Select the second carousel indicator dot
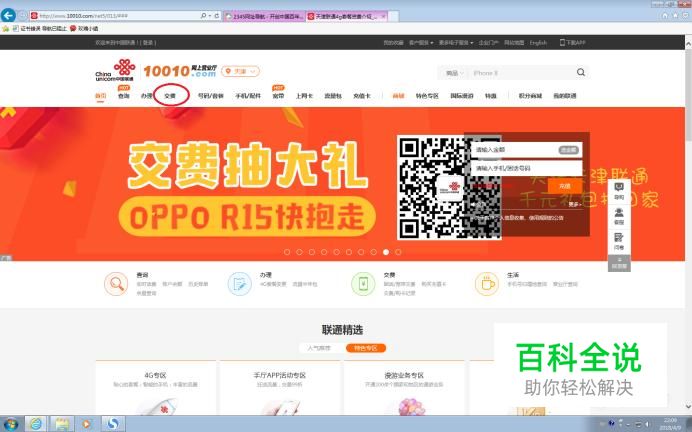This screenshot has height=432, width=692. click(x=299, y=252)
